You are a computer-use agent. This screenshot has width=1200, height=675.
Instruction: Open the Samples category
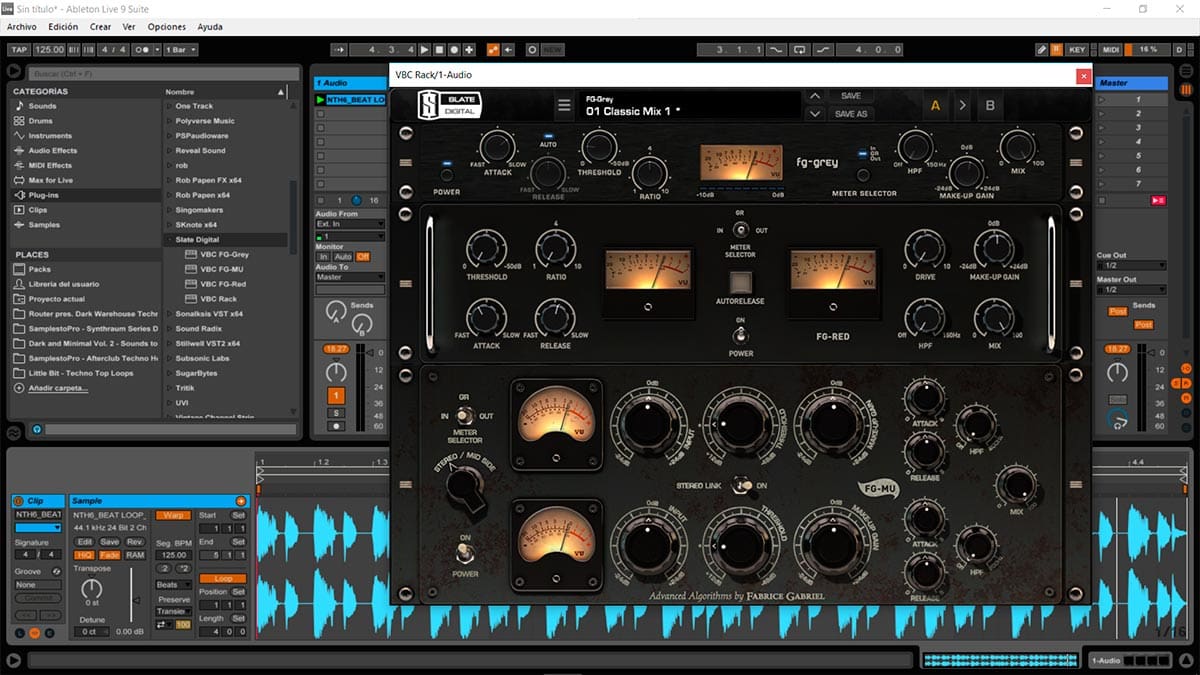coord(44,225)
